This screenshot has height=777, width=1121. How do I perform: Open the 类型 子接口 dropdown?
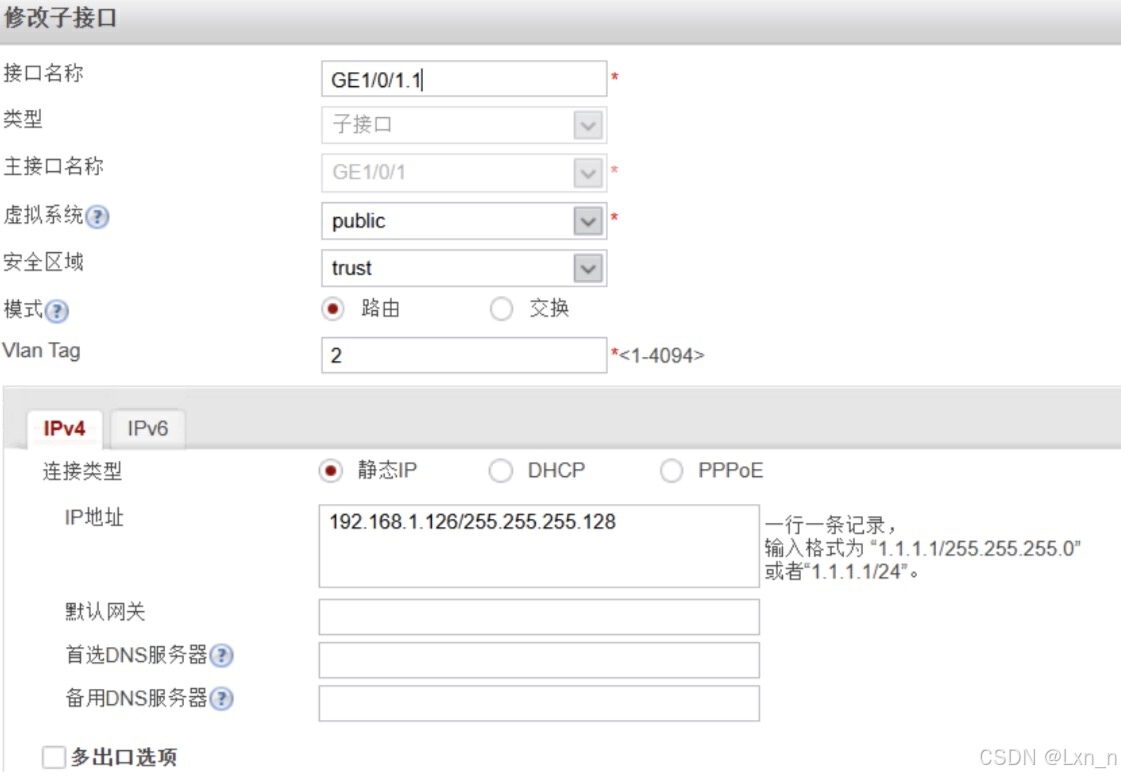click(x=588, y=125)
